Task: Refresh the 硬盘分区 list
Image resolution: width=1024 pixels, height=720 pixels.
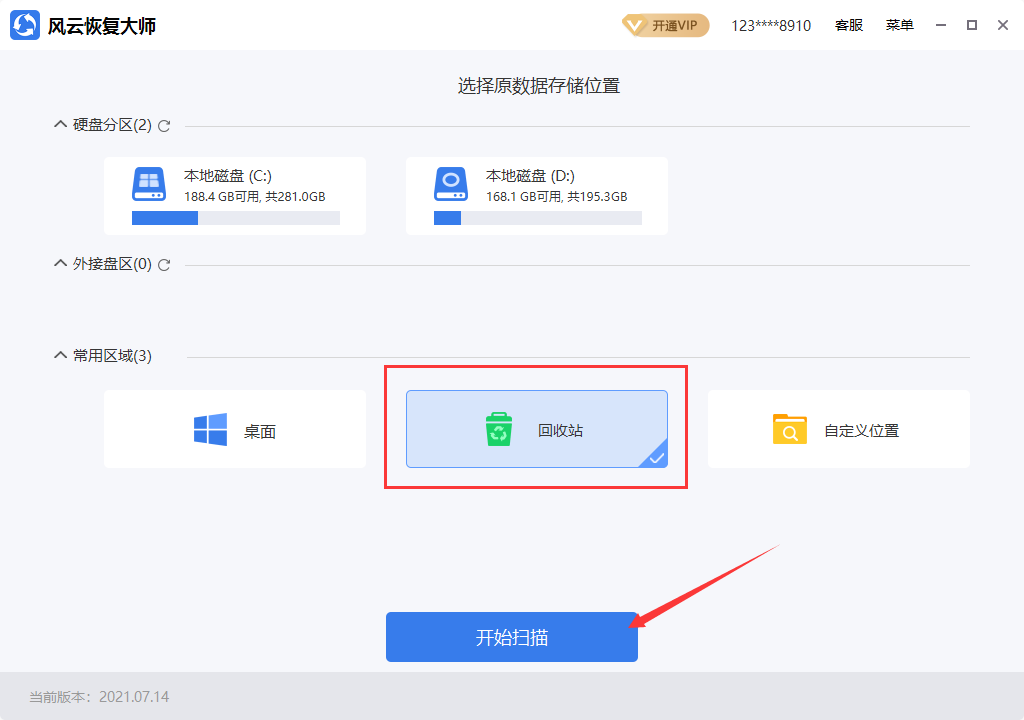Action: [x=164, y=125]
